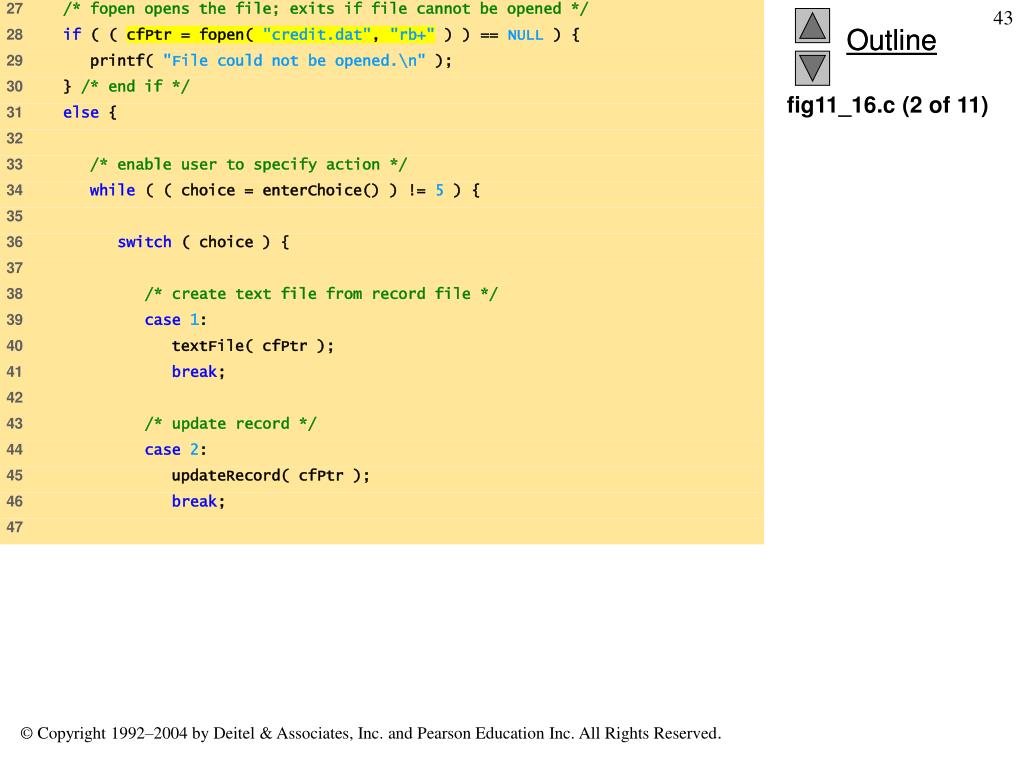Click the down arrow navigation icon
1024x768 pixels.
point(812,69)
